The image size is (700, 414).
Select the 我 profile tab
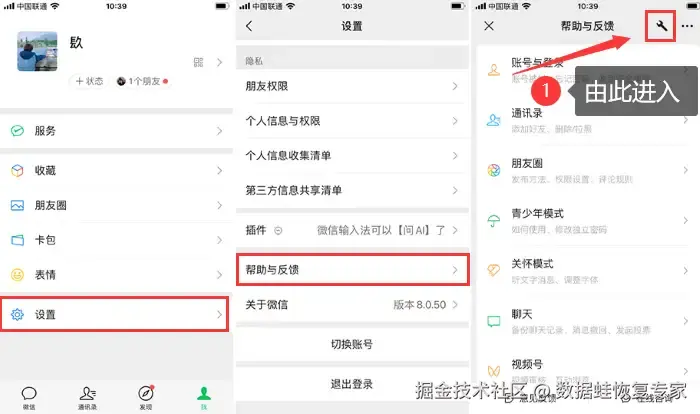pos(204,397)
